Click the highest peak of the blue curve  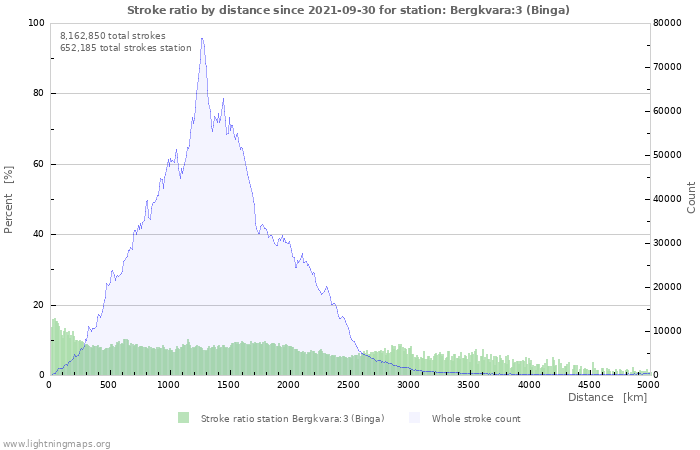tap(202, 39)
